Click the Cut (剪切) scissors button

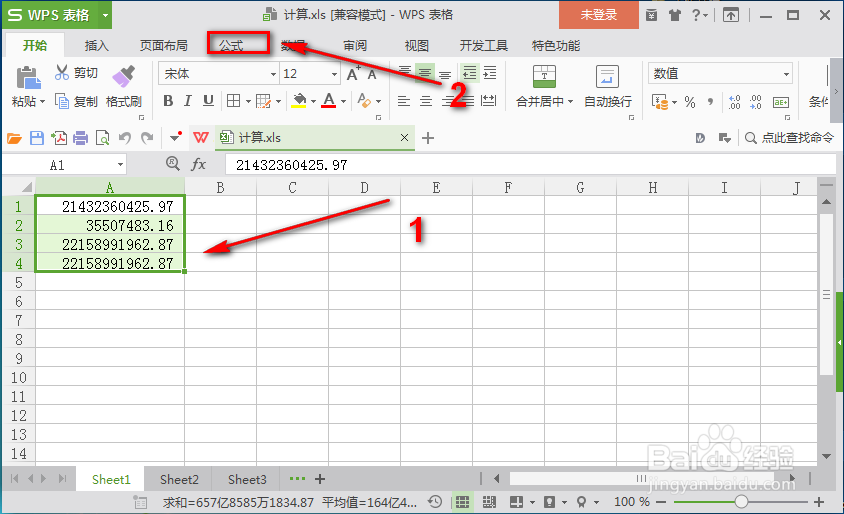76,73
